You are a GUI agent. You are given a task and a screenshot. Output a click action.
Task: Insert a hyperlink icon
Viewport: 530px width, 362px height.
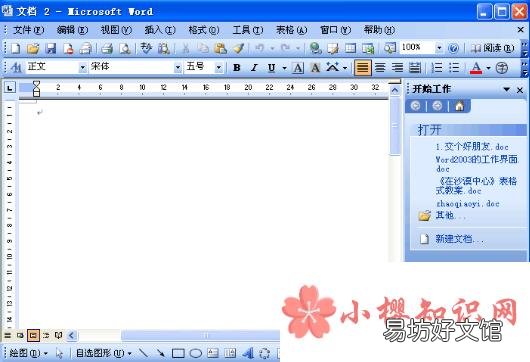click(315, 48)
